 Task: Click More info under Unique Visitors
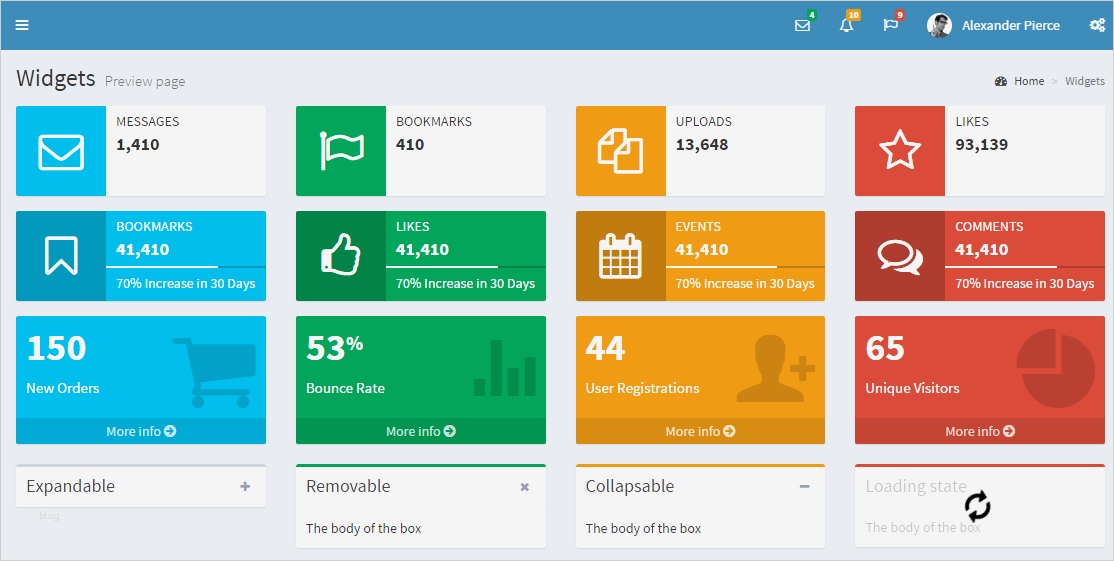click(980, 431)
